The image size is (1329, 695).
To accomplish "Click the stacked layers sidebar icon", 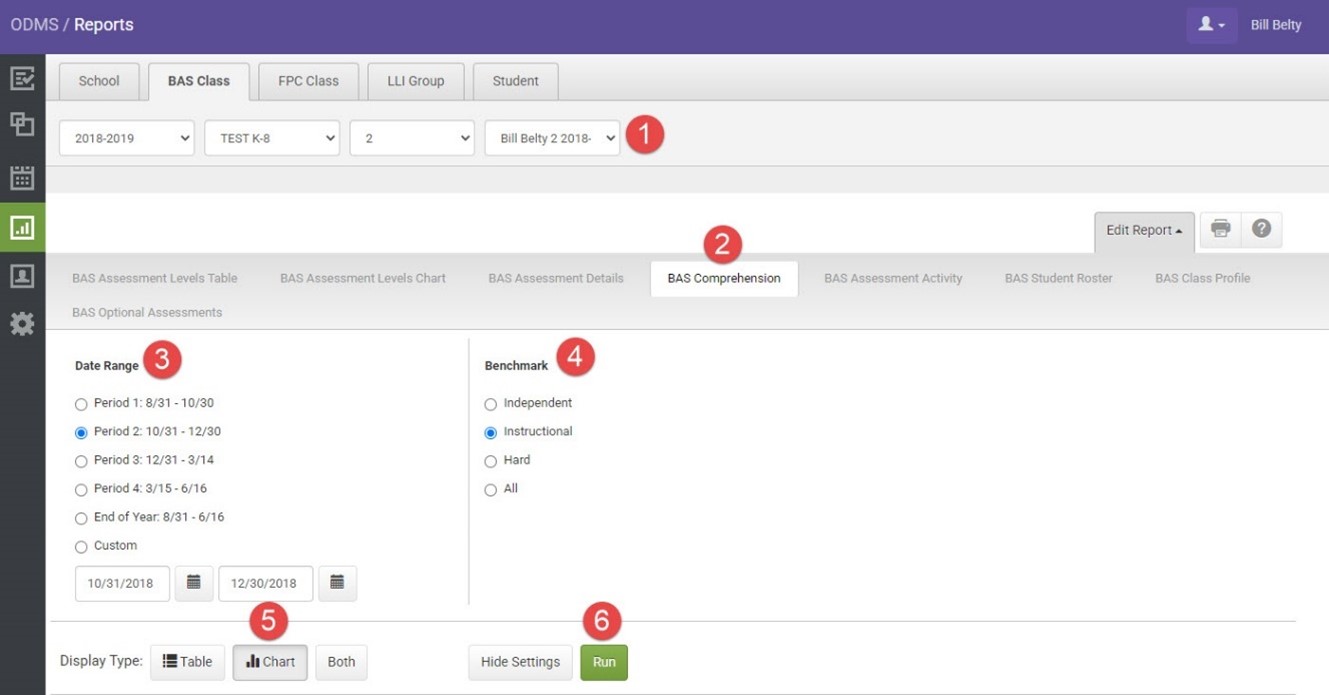I will [22, 124].
